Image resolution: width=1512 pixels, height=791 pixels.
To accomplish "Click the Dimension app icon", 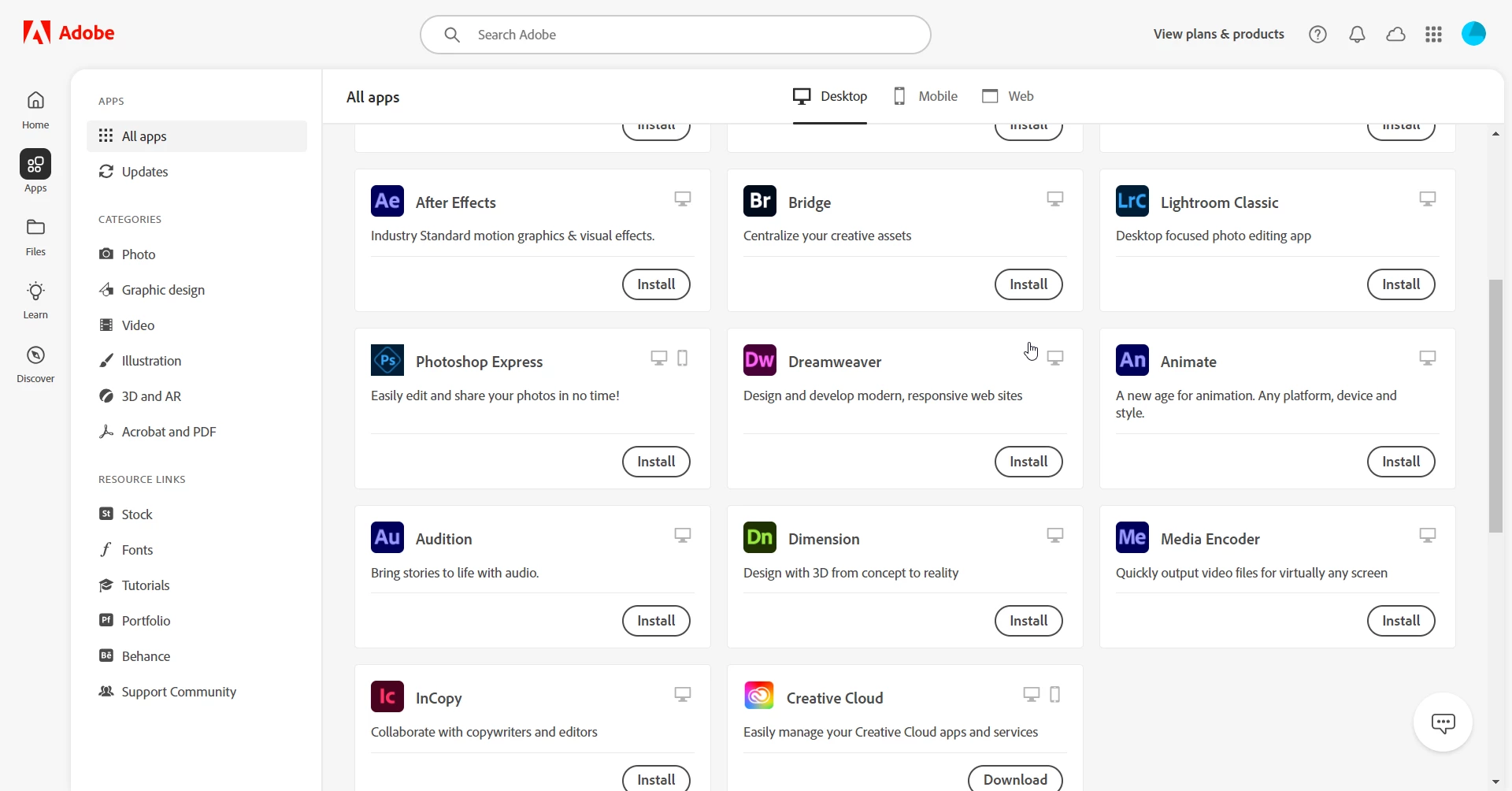I will [760, 537].
